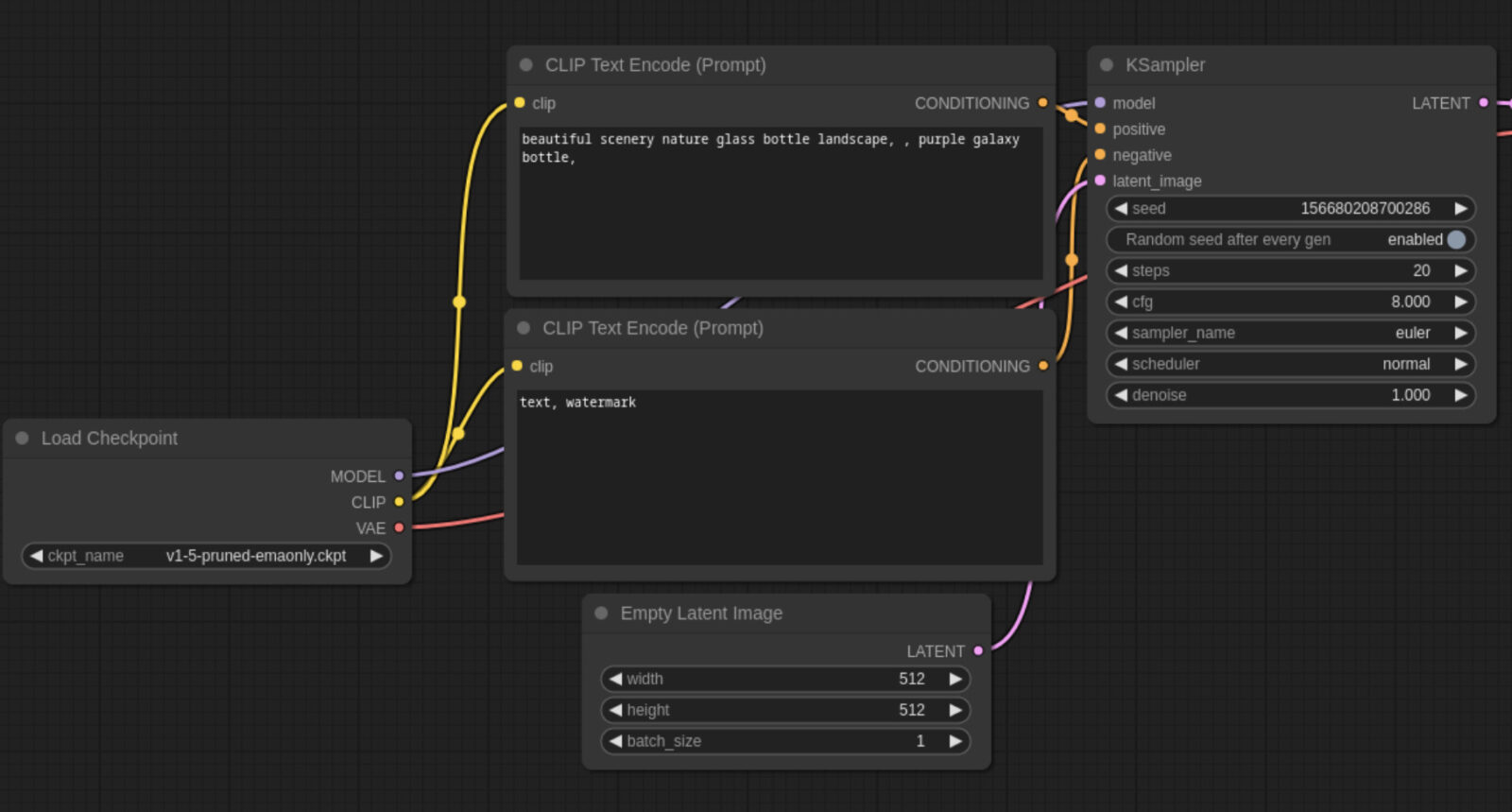Viewport: 1512px width, 812px height.
Task: Click the denoise value slider field
Action: click(x=1290, y=395)
